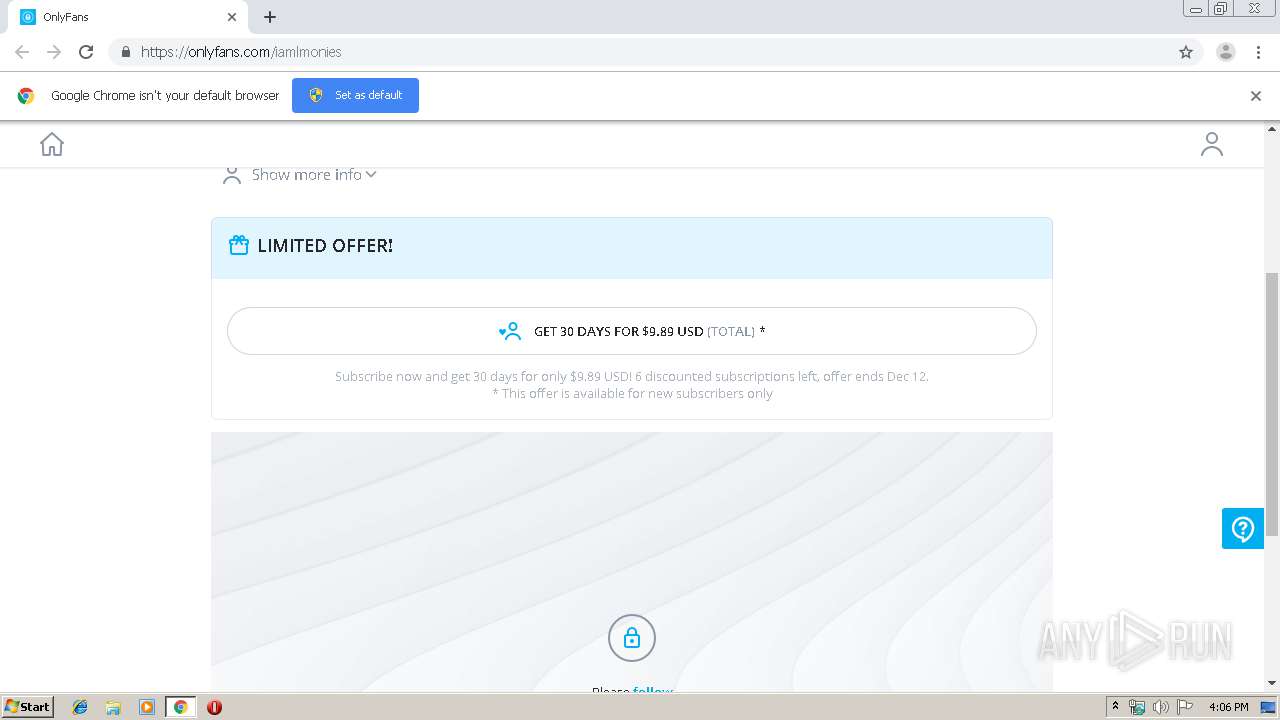The height and width of the screenshot is (720, 1280).
Task: Click the 'offer is available for new subscribers only' note
Action: (x=632, y=394)
